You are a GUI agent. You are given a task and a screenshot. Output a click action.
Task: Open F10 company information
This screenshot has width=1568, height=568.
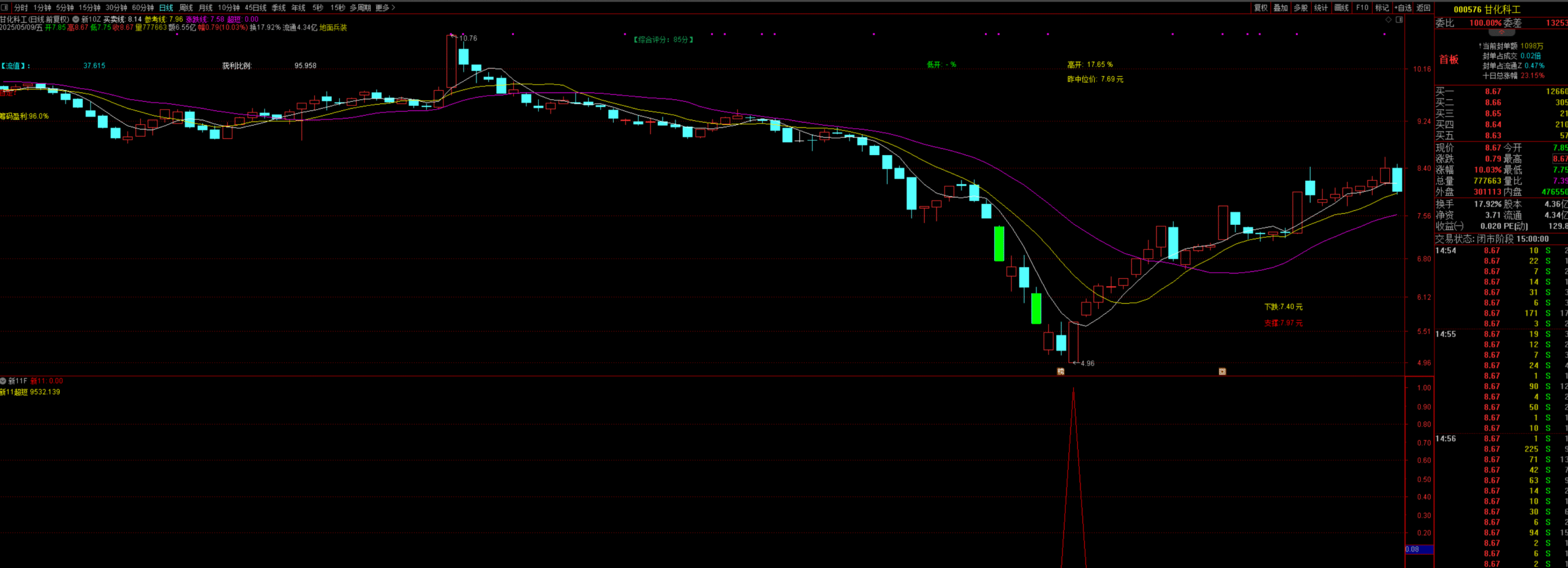tap(1362, 7)
